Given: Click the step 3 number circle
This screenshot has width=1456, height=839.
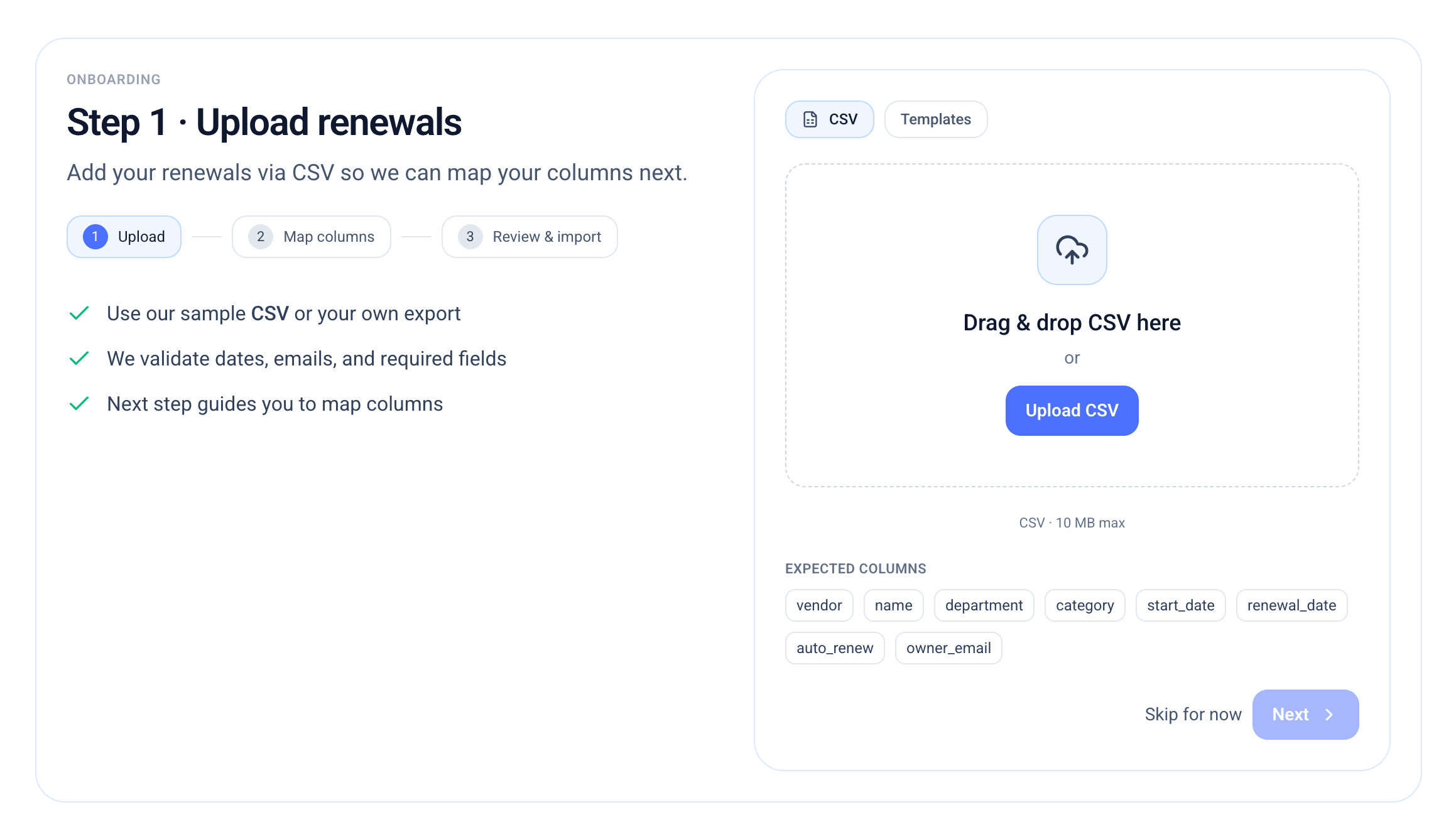Looking at the screenshot, I should coord(470,237).
